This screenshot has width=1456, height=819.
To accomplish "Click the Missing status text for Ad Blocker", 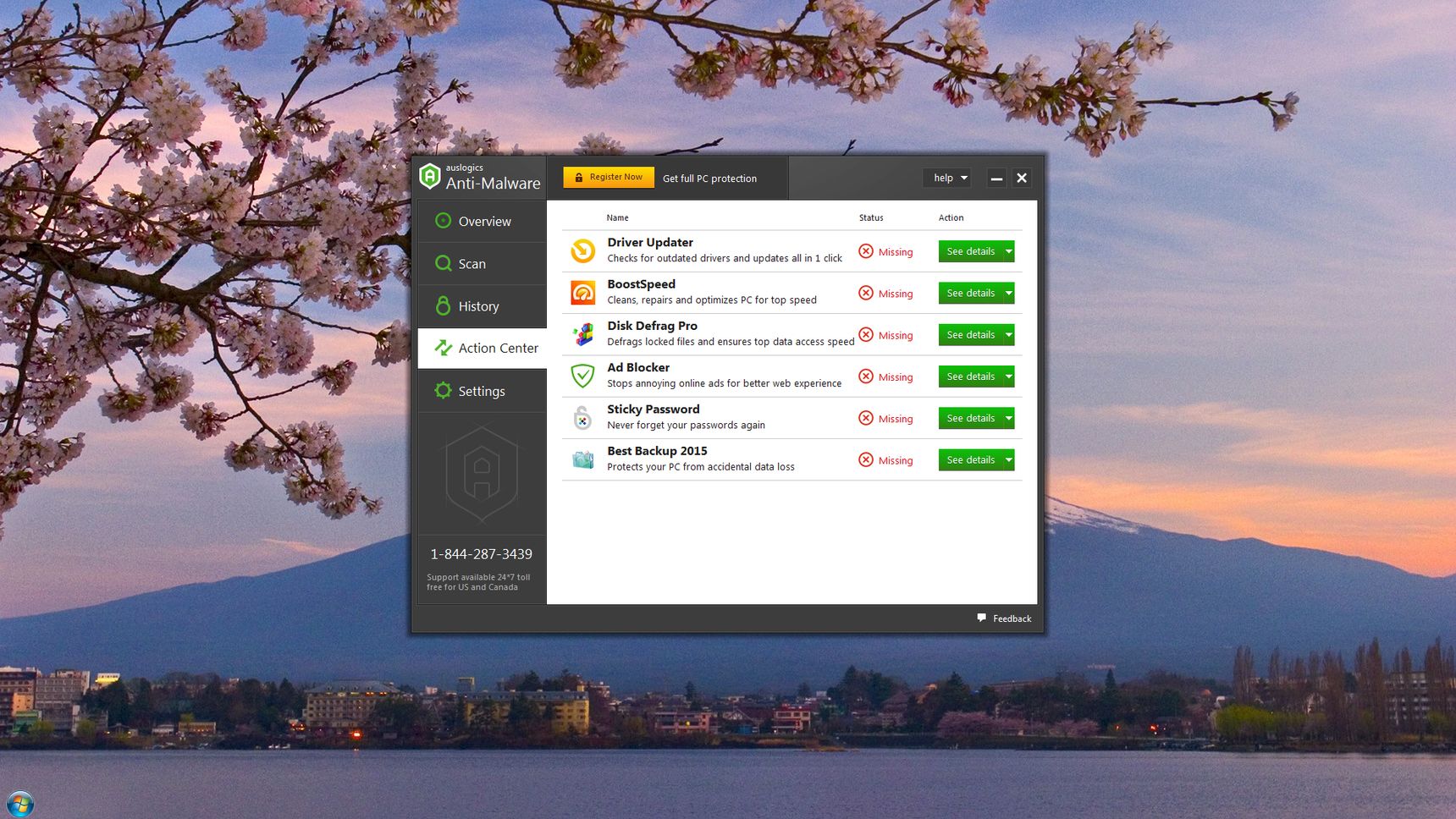I will point(895,377).
